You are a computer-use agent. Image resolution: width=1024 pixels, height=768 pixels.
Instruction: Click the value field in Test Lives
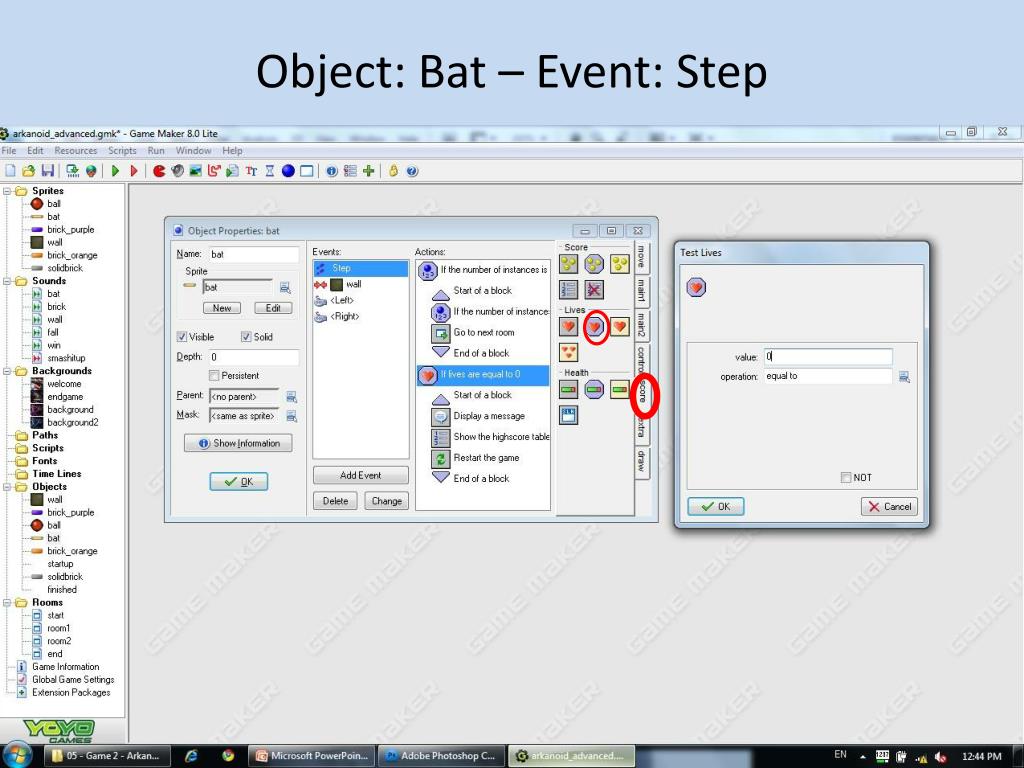(828, 357)
